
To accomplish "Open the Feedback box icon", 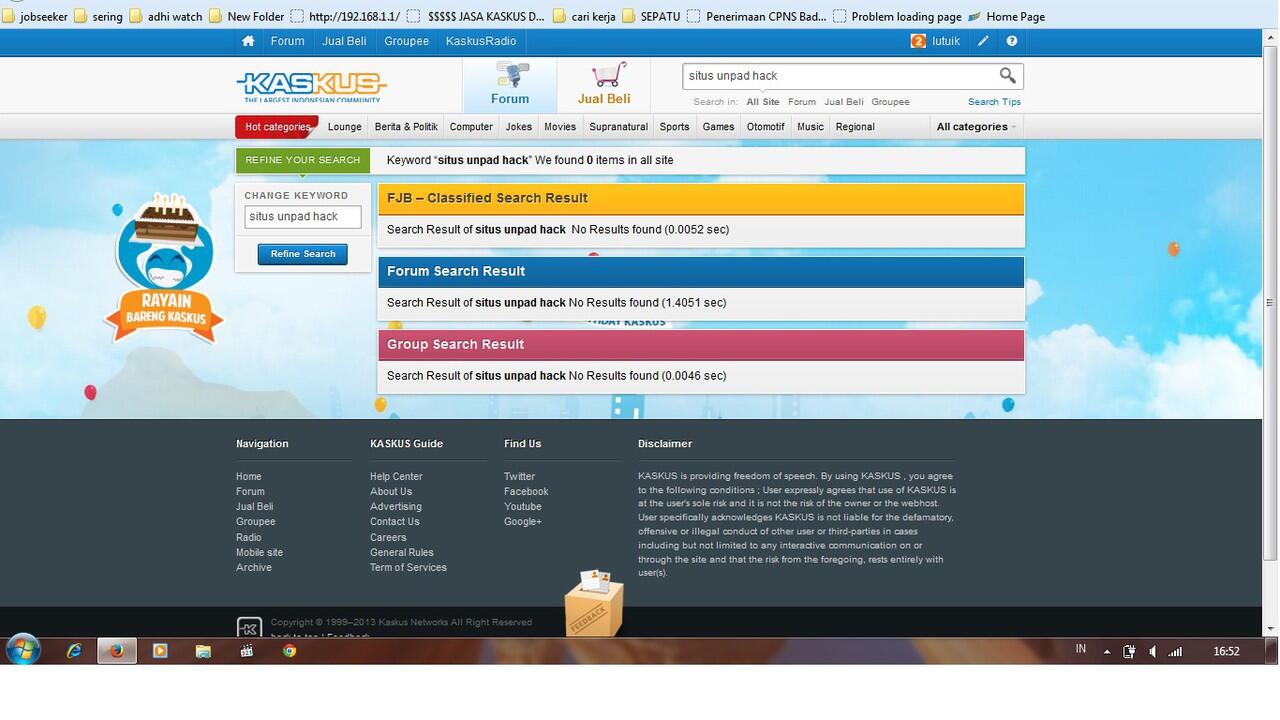I will click(594, 603).
